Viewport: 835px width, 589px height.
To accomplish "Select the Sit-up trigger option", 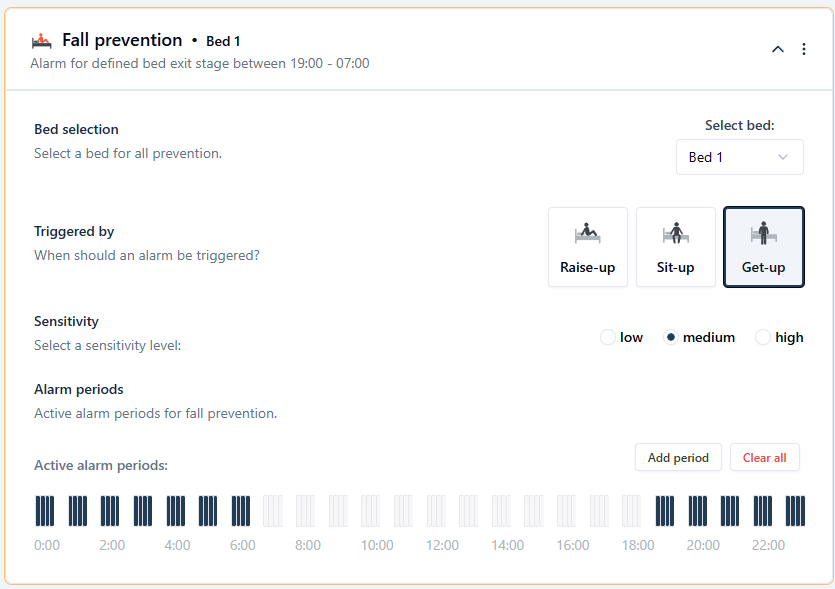I will (x=675, y=247).
